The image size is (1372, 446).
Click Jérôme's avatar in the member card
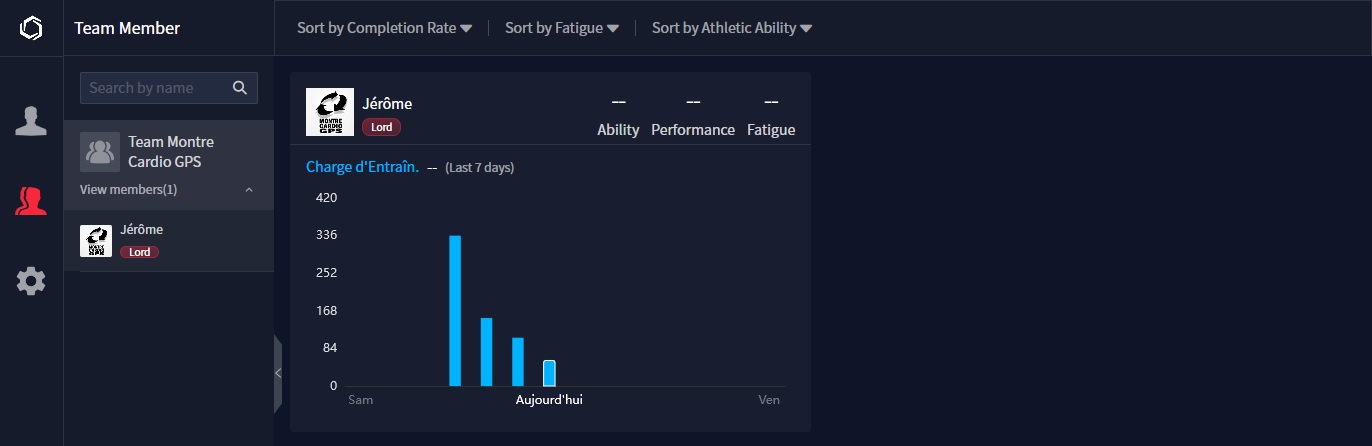(x=329, y=112)
